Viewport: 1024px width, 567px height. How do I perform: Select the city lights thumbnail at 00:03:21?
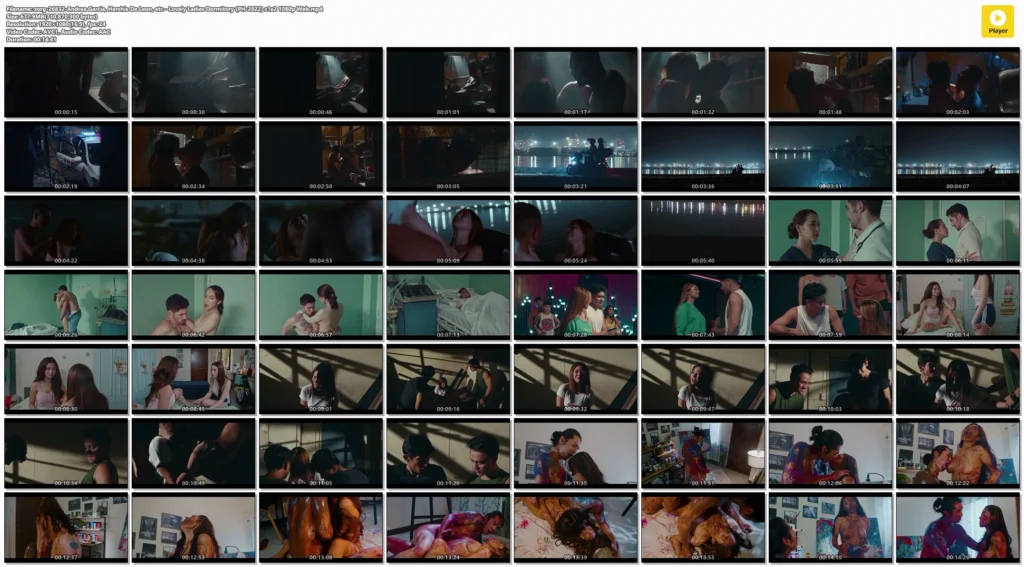coord(575,156)
